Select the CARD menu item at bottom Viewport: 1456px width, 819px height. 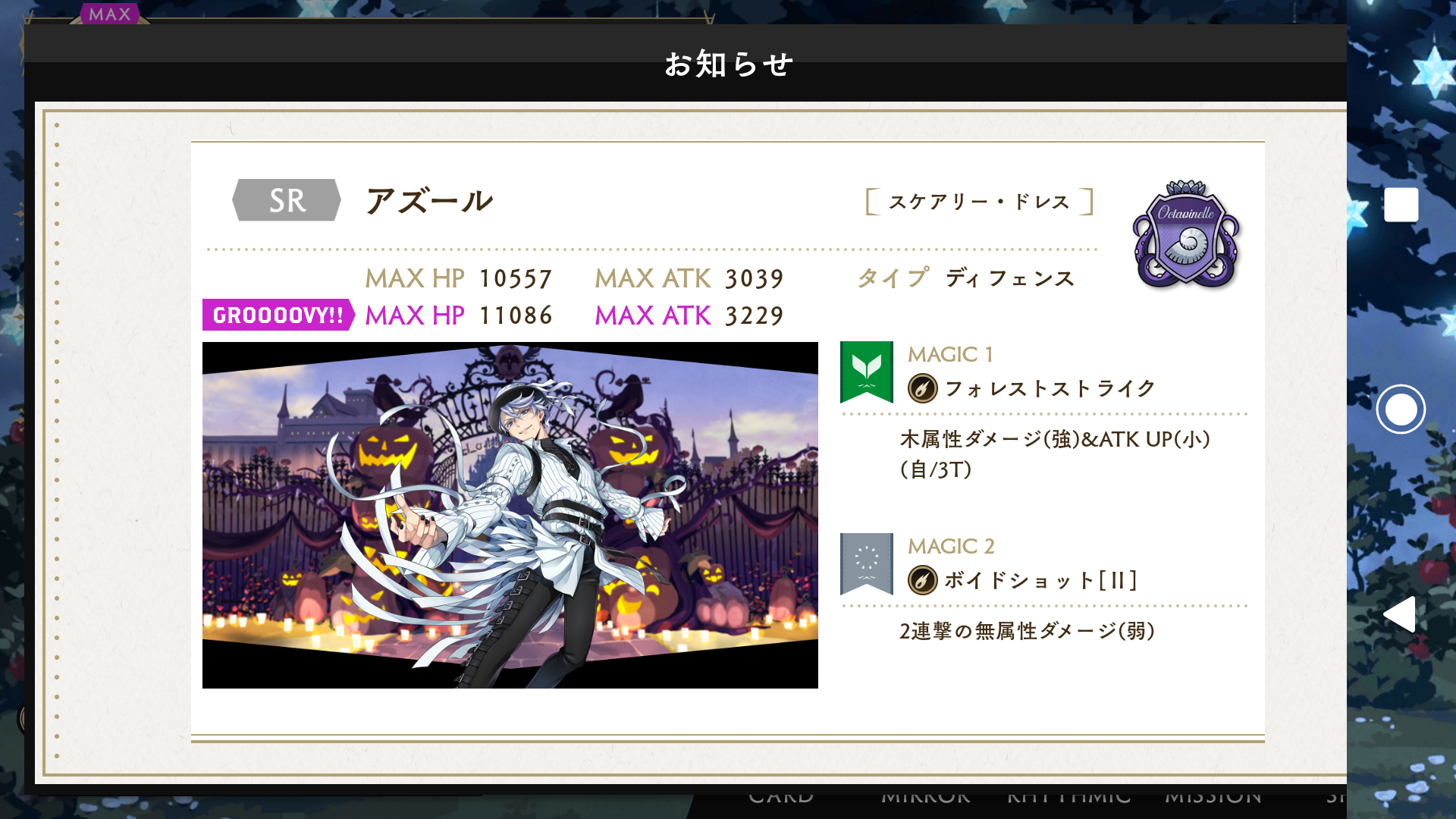[x=781, y=796]
